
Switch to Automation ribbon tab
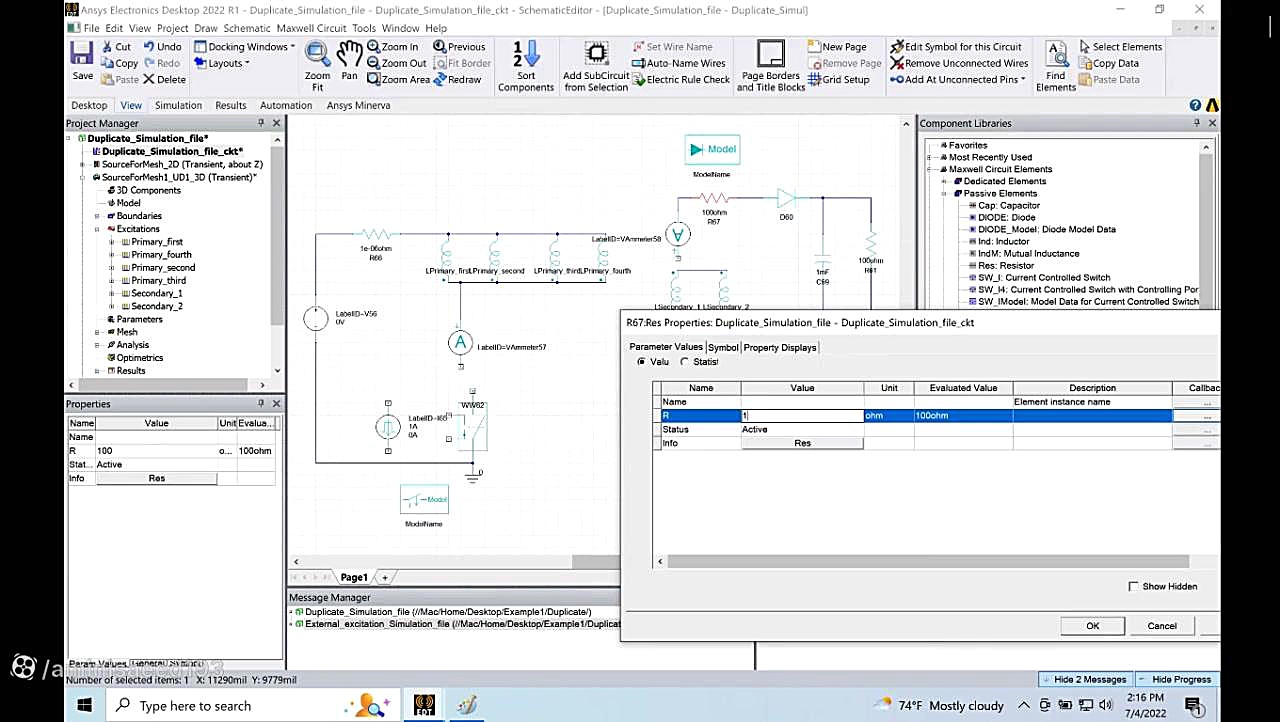pyautogui.click(x=286, y=105)
